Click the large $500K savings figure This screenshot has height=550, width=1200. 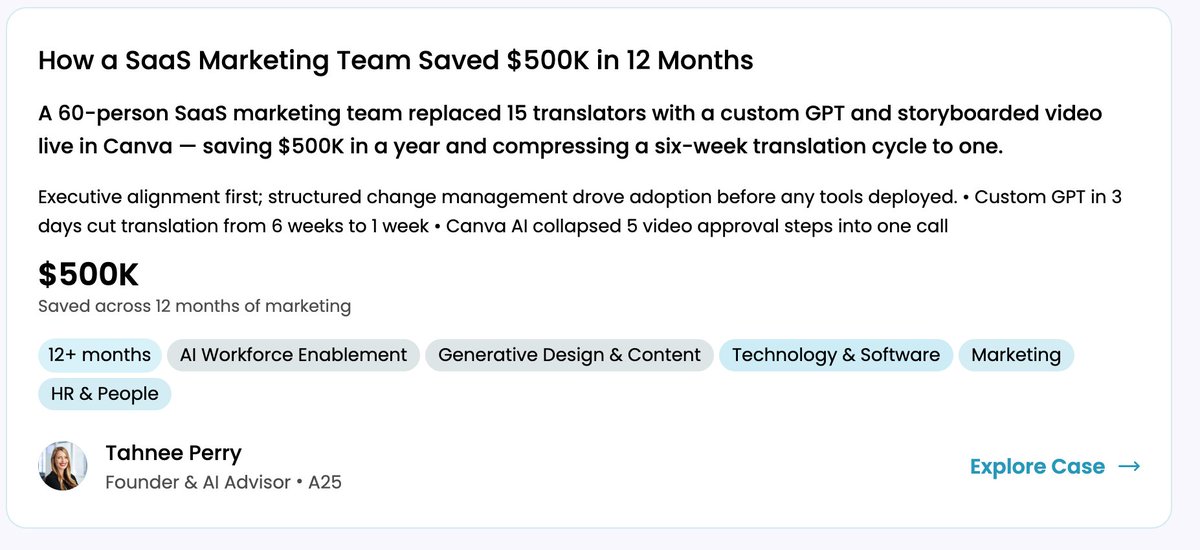[88, 273]
